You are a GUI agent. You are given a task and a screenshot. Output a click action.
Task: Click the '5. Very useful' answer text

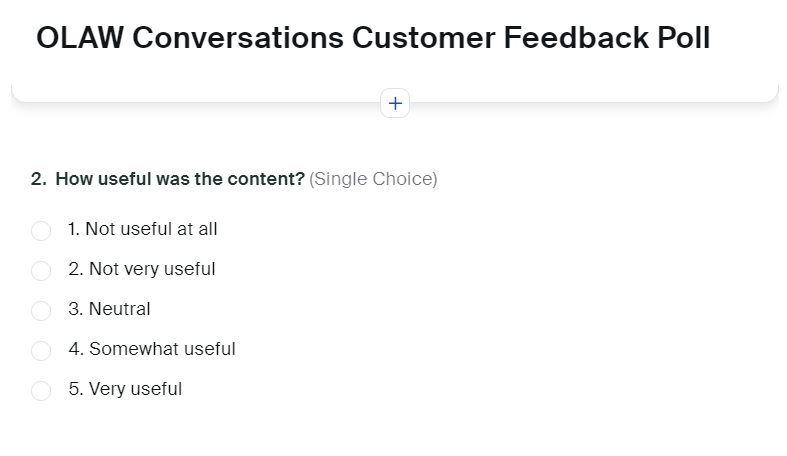point(125,389)
